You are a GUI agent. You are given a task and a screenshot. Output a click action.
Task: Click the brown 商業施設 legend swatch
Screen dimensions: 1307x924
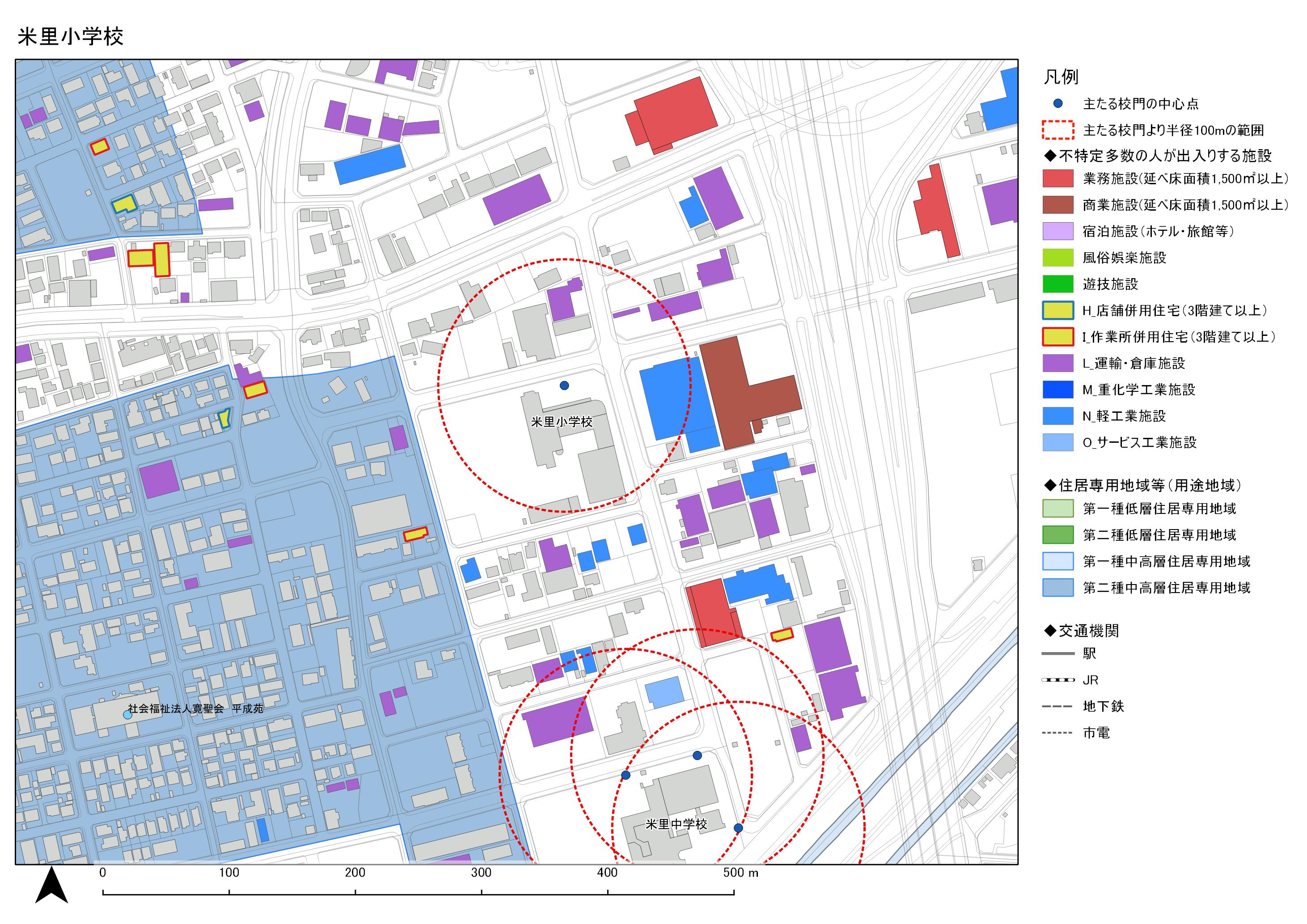coord(1057,205)
